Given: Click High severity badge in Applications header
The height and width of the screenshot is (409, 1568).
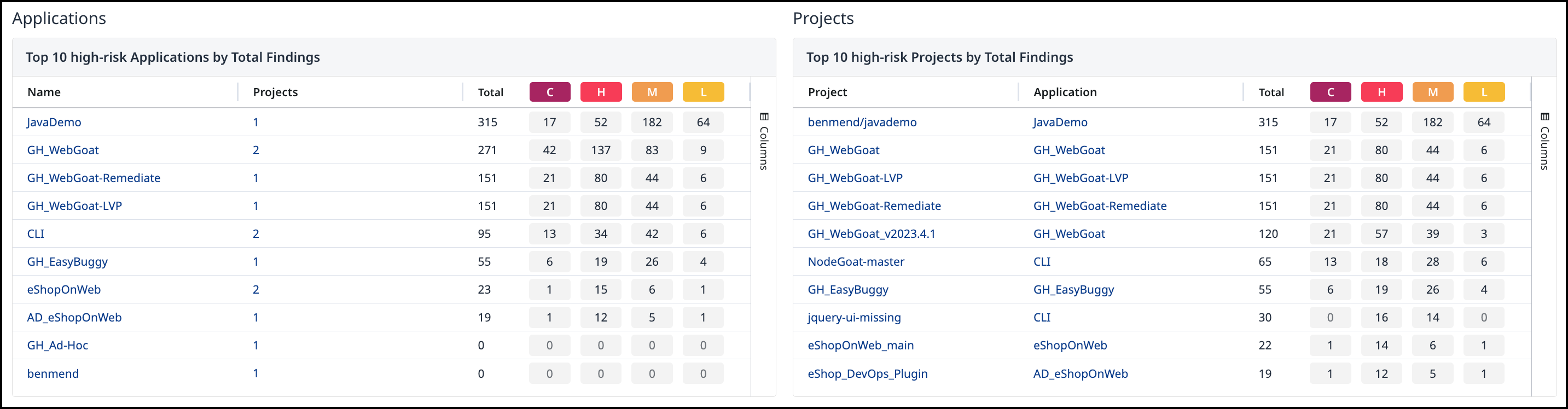Looking at the screenshot, I should pyautogui.click(x=601, y=92).
